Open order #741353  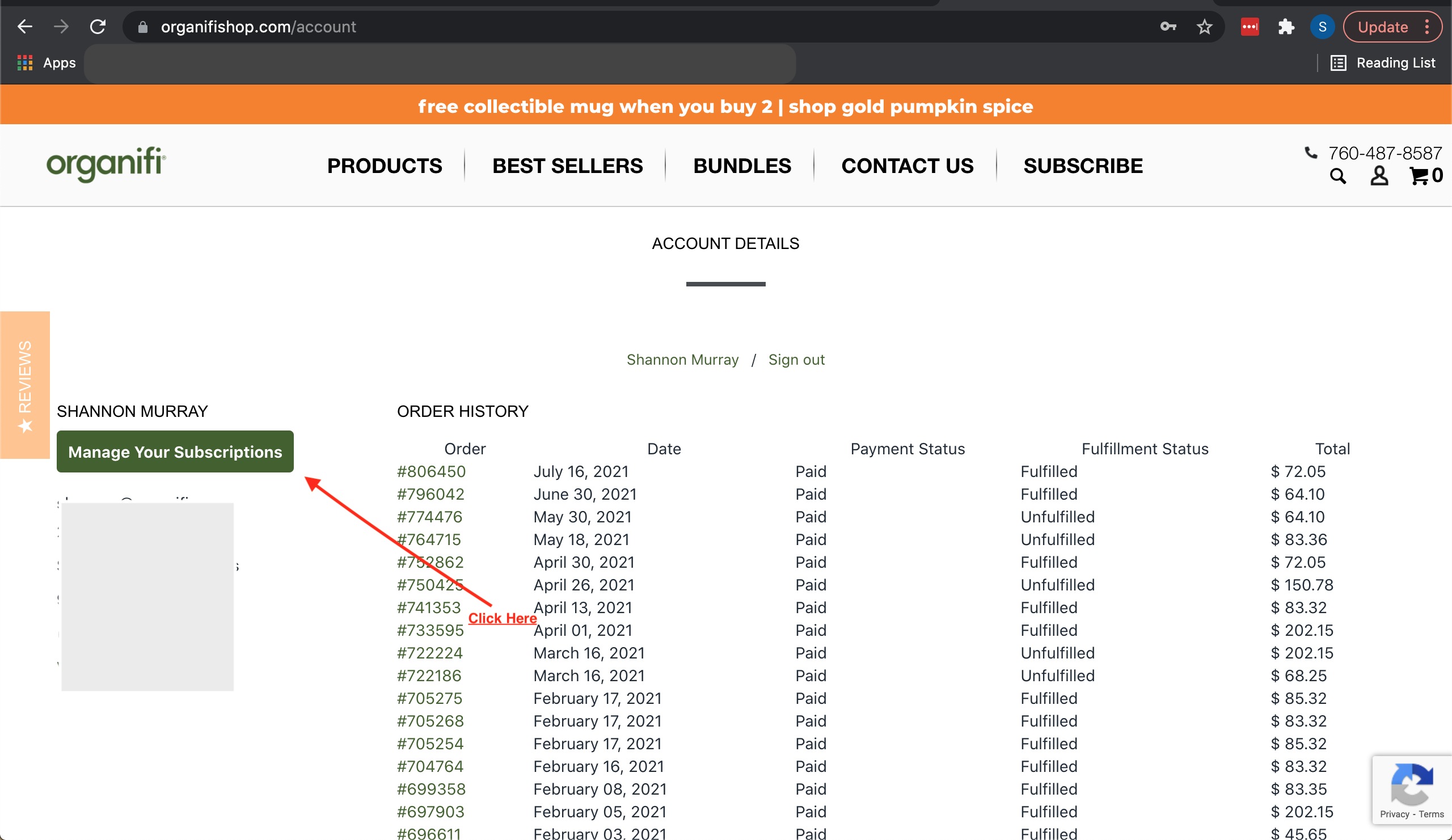pyautogui.click(x=429, y=607)
